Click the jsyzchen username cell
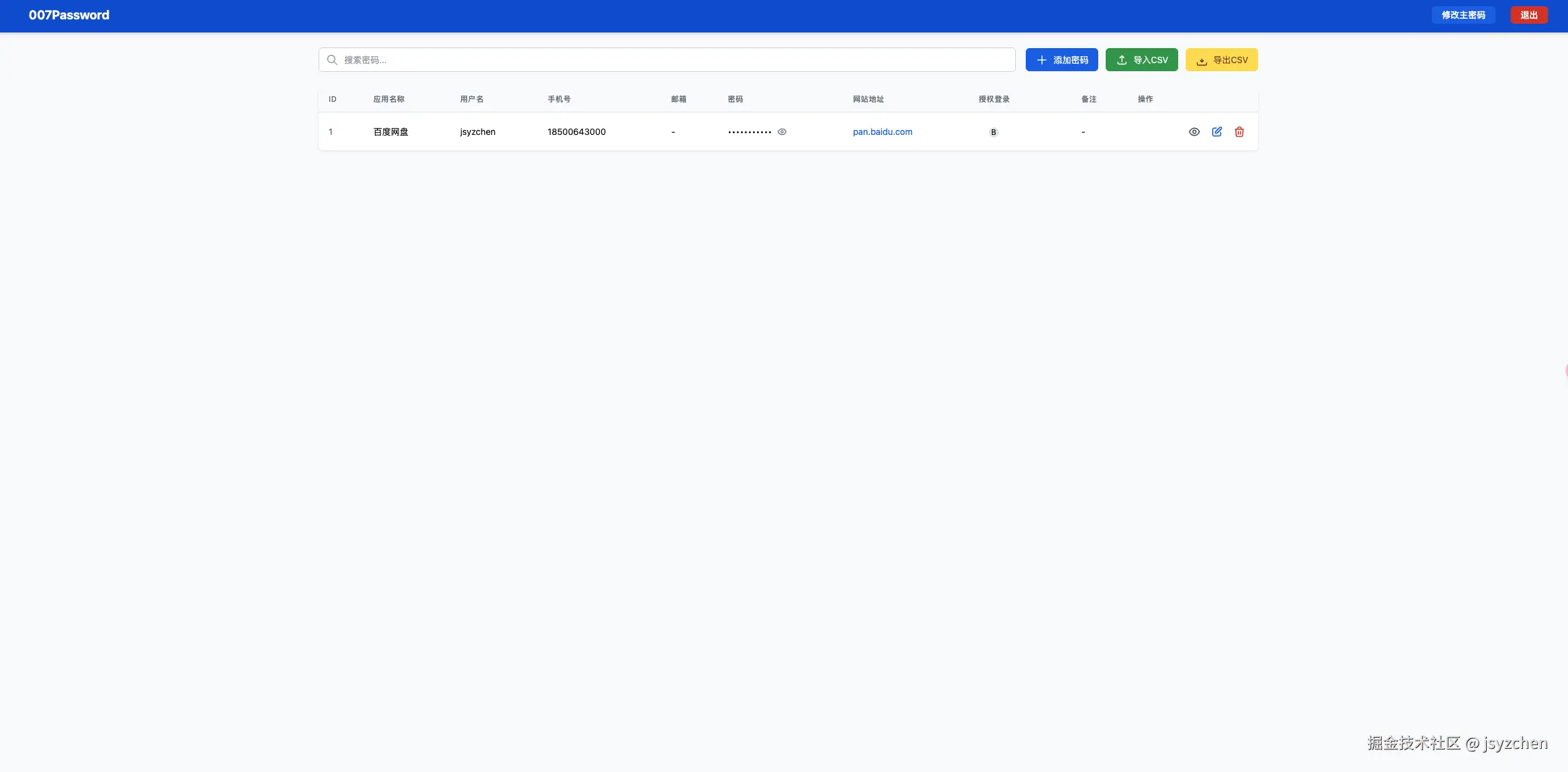Viewport: 1568px width, 772px height. click(477, 132)
